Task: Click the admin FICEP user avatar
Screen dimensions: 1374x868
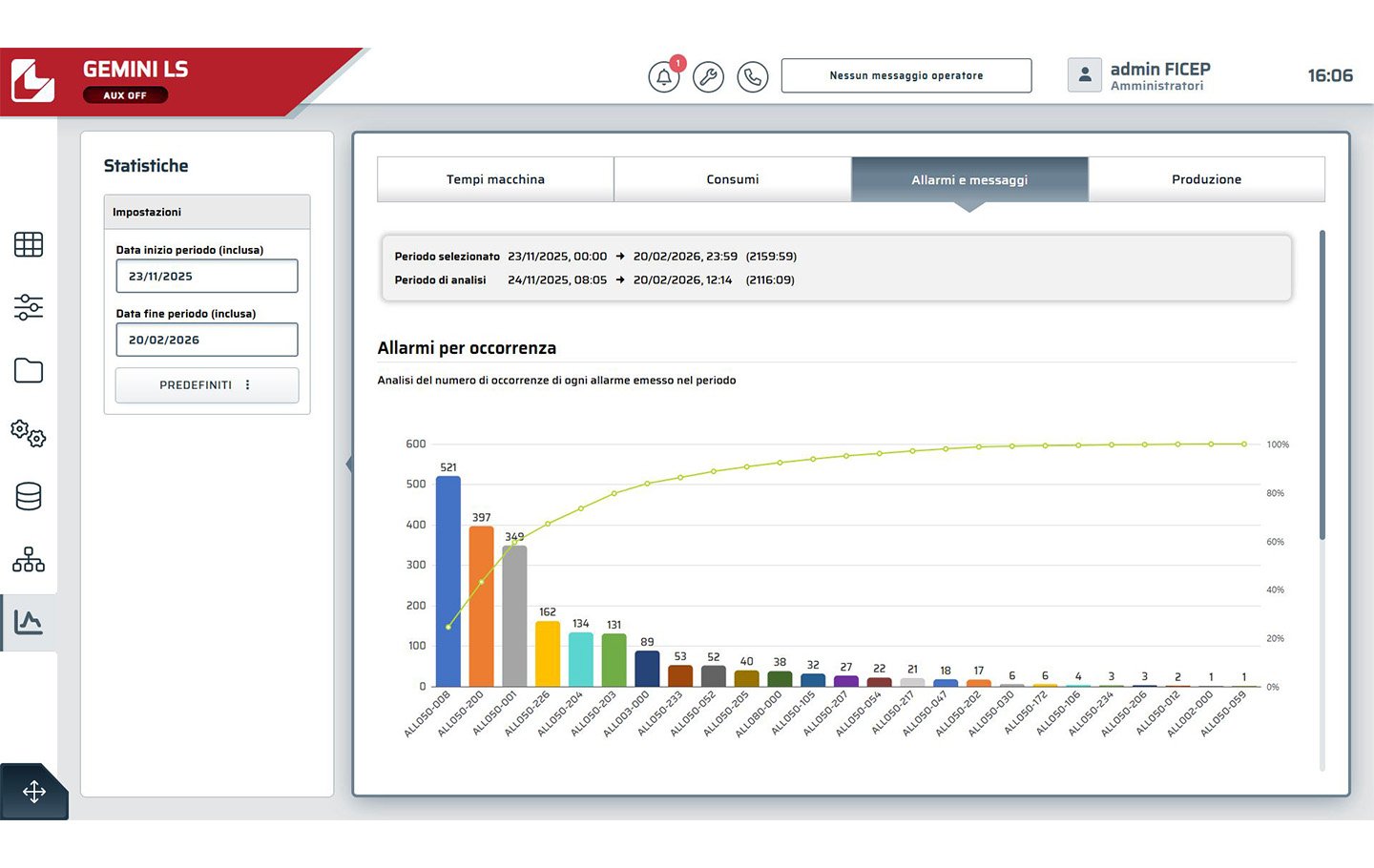Action: coord(1085,75)
